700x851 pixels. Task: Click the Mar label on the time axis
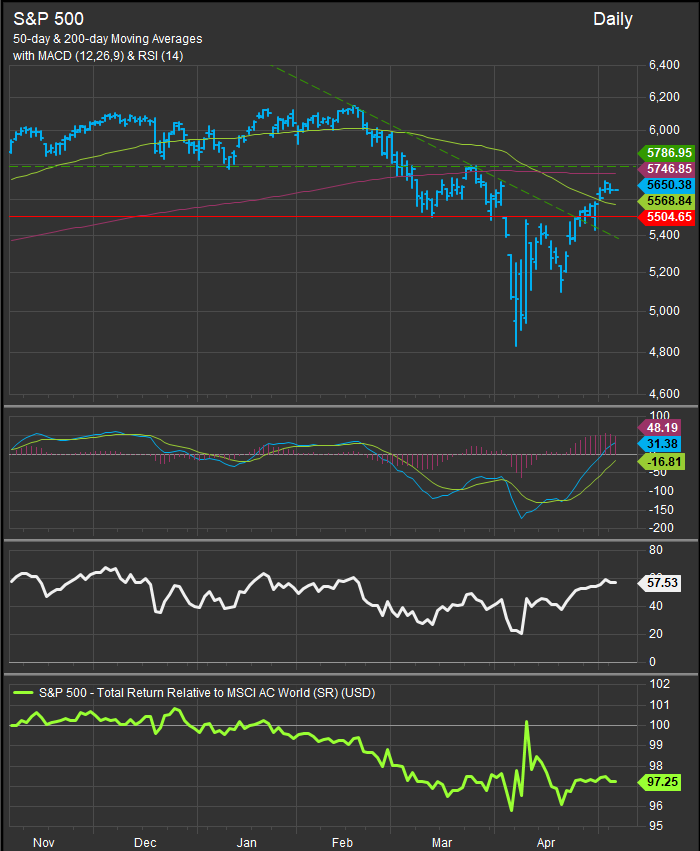click(442, 842)
